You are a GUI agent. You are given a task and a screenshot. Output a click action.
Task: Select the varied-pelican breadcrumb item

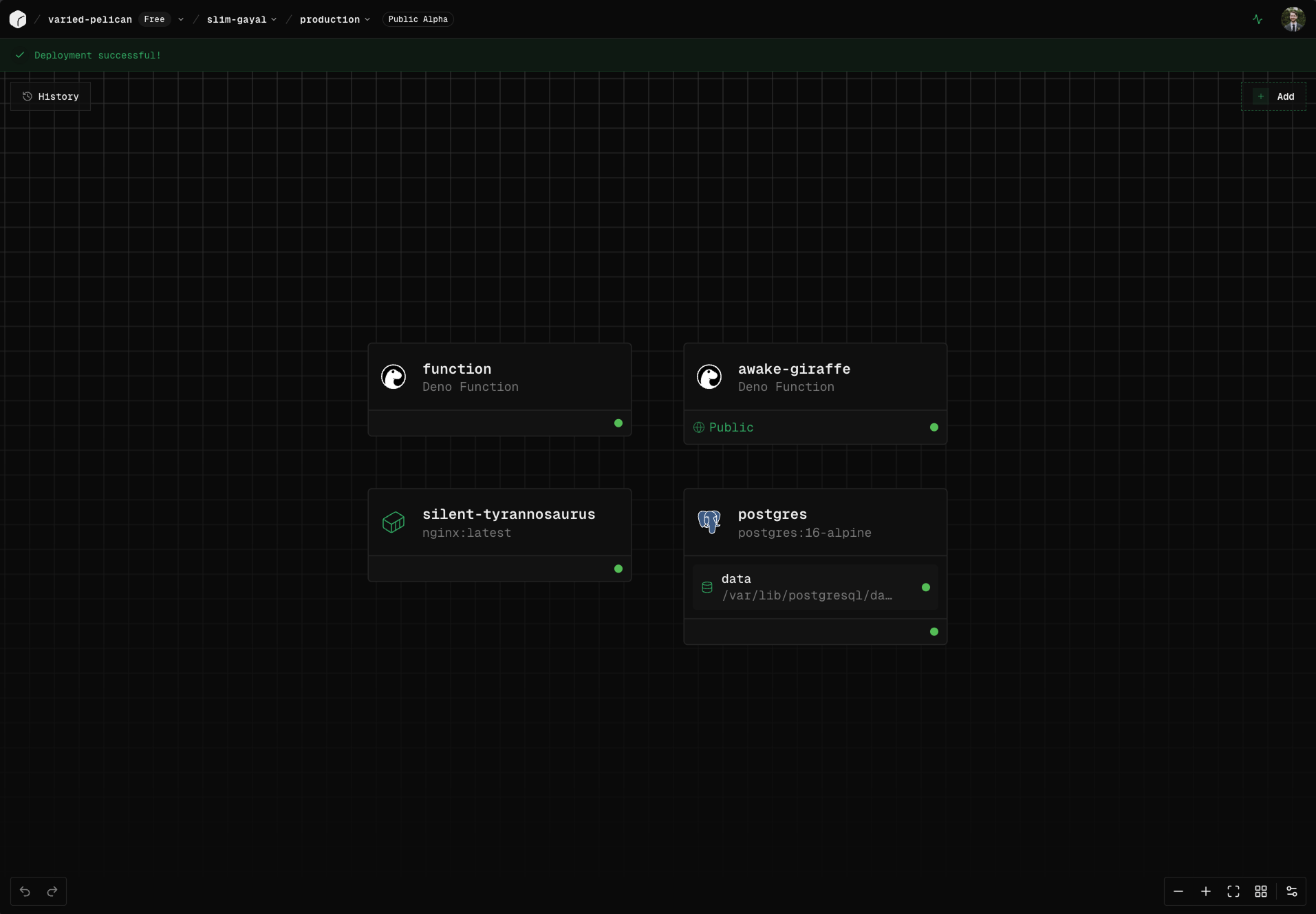[89, 19]
